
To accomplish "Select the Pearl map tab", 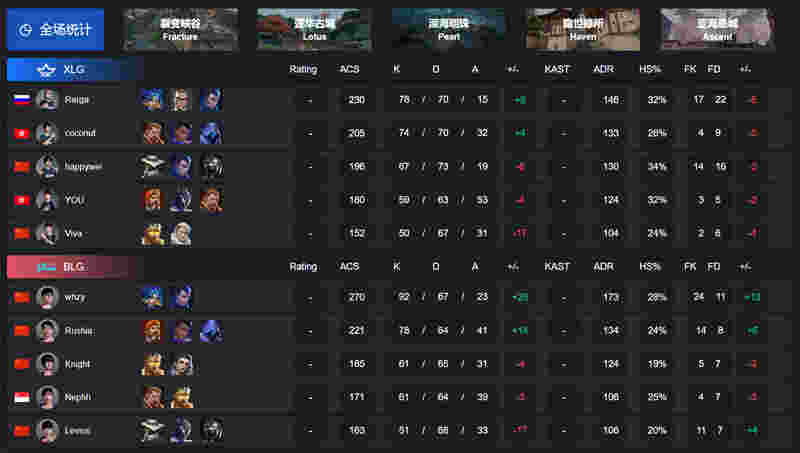I will click(448, 30).
